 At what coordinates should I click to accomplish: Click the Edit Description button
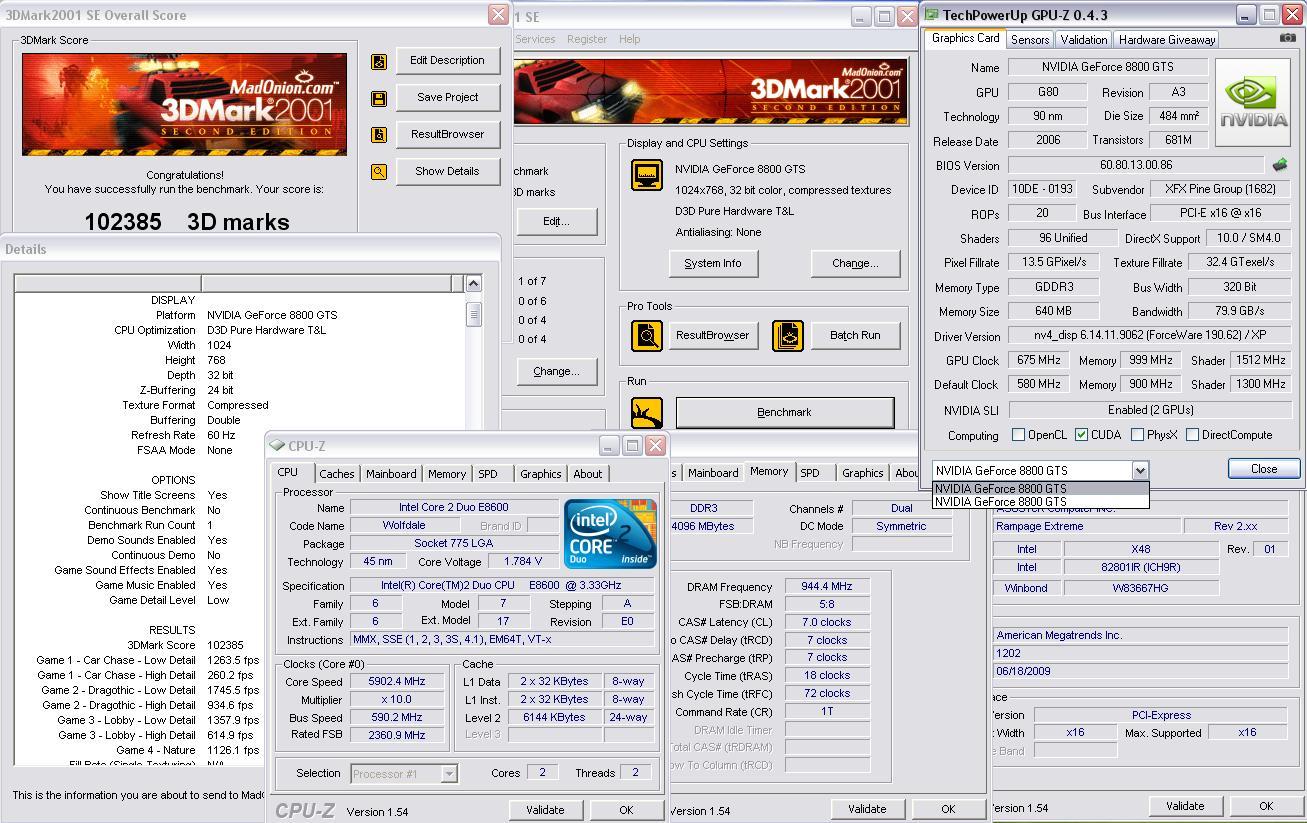tap(447, 60)
